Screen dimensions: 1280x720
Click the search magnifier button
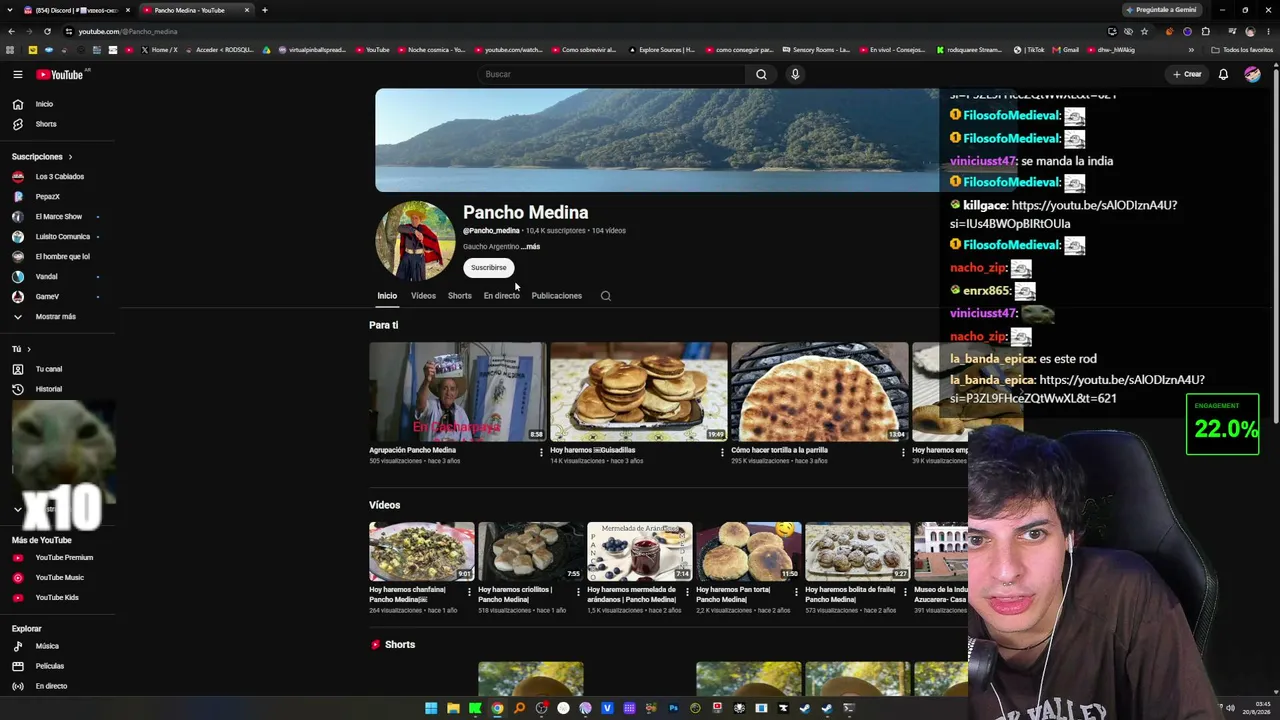(x=761, y=74)
